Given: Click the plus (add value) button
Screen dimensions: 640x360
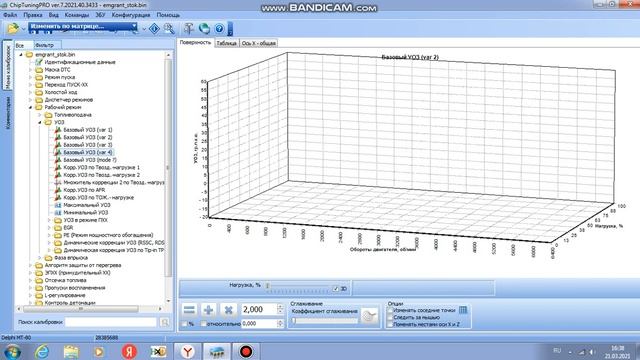Looking at the screenshot, I should [209, 310].
